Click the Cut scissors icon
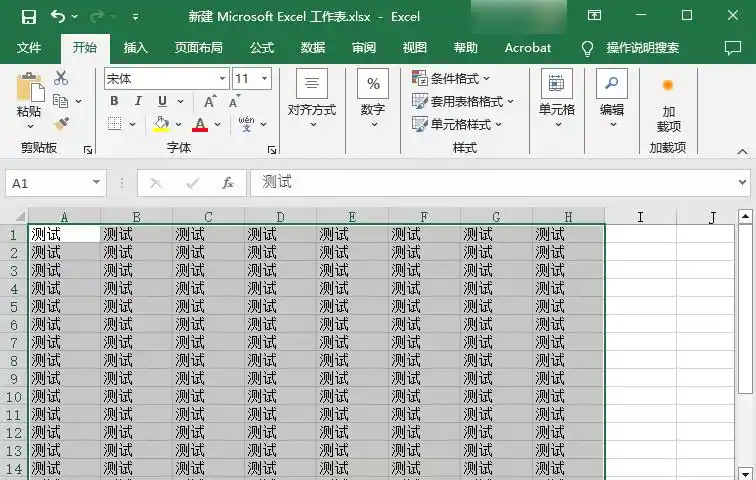The image size is (756, 480). pyautogui.click(x=62, y=78)
